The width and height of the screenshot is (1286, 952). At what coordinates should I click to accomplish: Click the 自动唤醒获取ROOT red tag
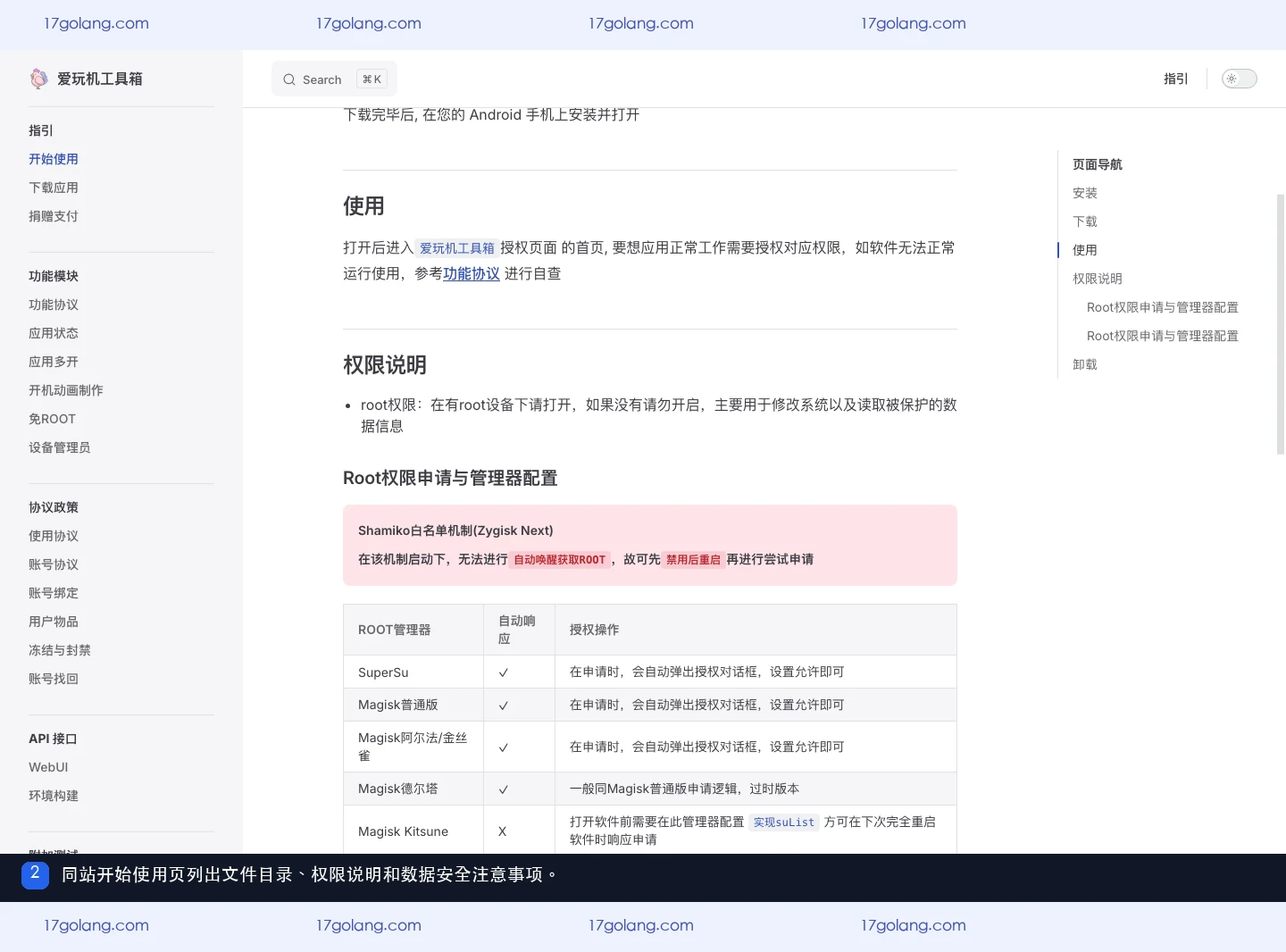pos(560,560)
